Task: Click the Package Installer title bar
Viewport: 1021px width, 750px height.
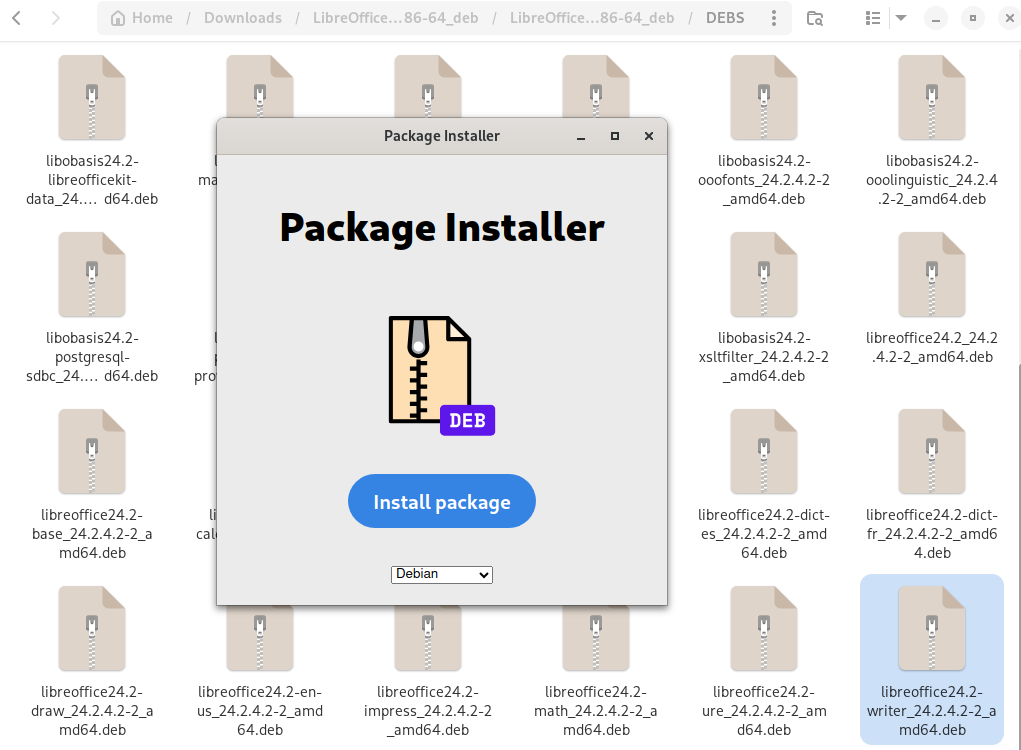Action: point(441,136)
